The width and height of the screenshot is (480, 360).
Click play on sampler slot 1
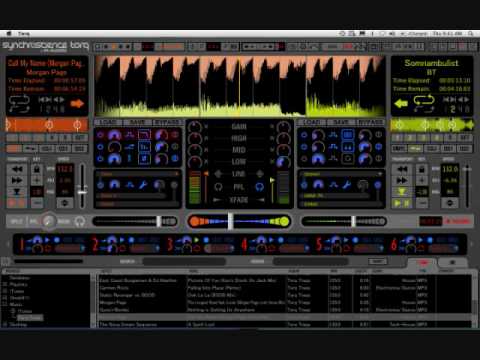coord(47,240)
